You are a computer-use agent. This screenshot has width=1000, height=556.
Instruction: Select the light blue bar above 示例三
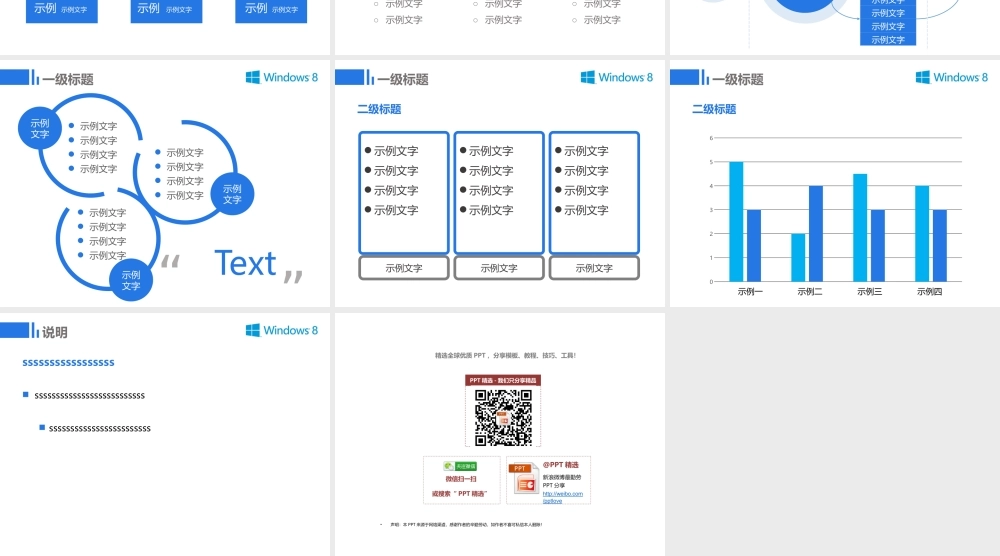coord(860,228)
